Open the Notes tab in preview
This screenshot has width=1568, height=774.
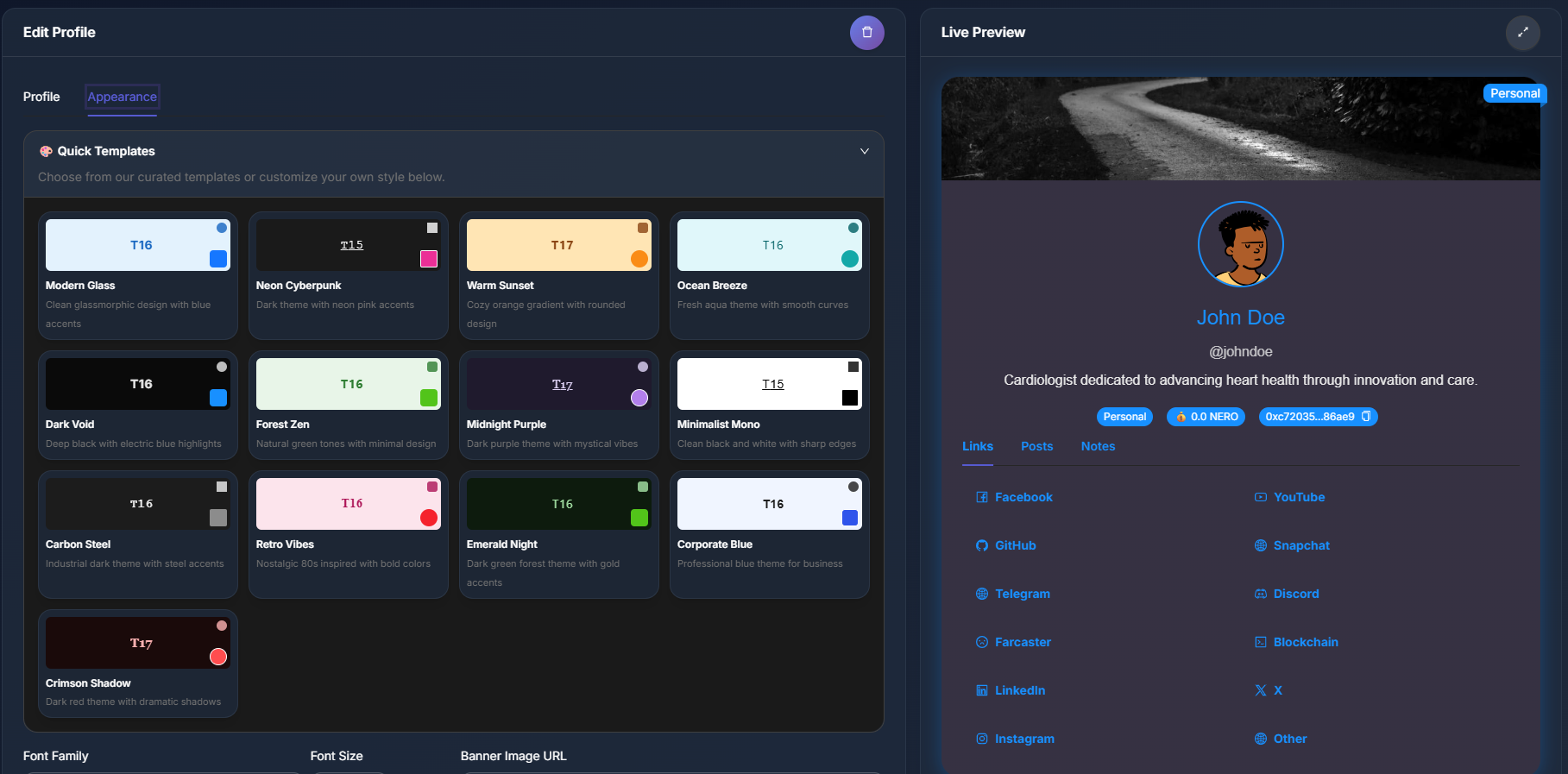1098,446
